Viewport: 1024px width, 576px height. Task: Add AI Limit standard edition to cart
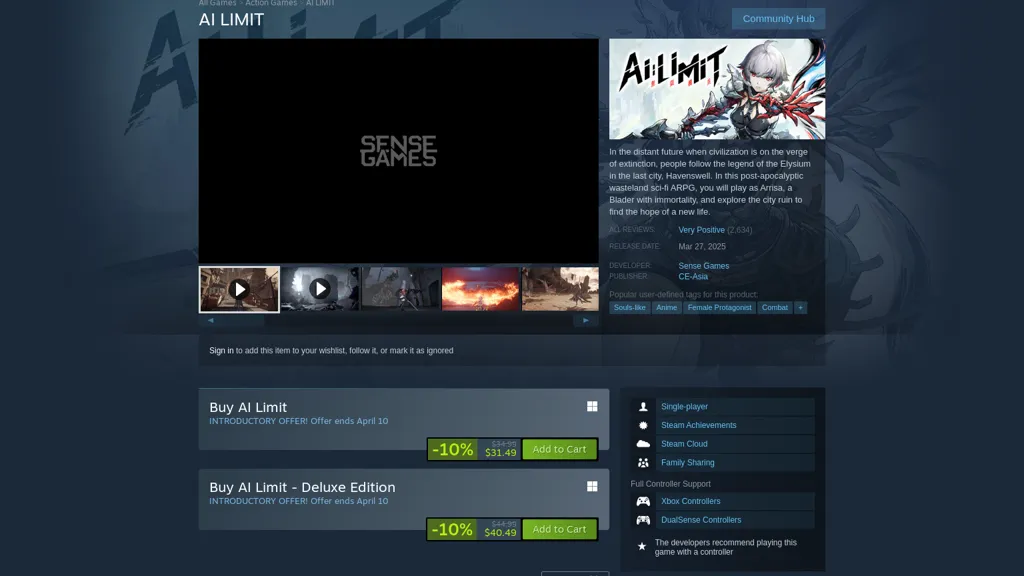coord(559,449)
